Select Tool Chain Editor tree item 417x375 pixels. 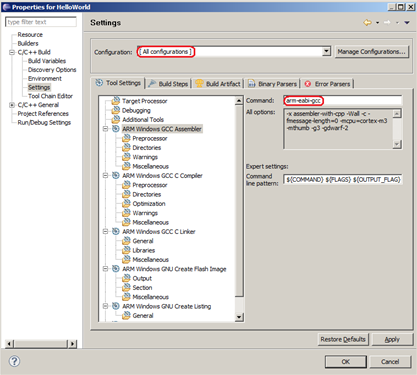coord(50,96)
